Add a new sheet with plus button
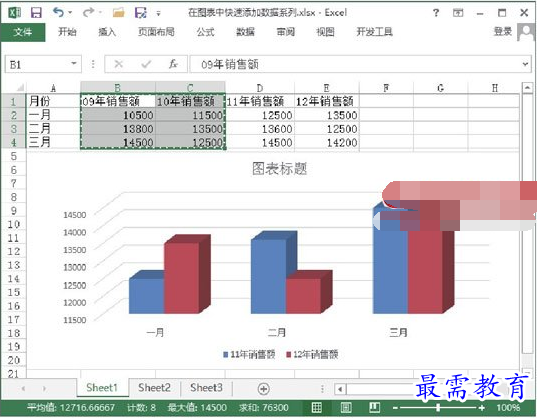537x418 pixels. pos(263,389)
